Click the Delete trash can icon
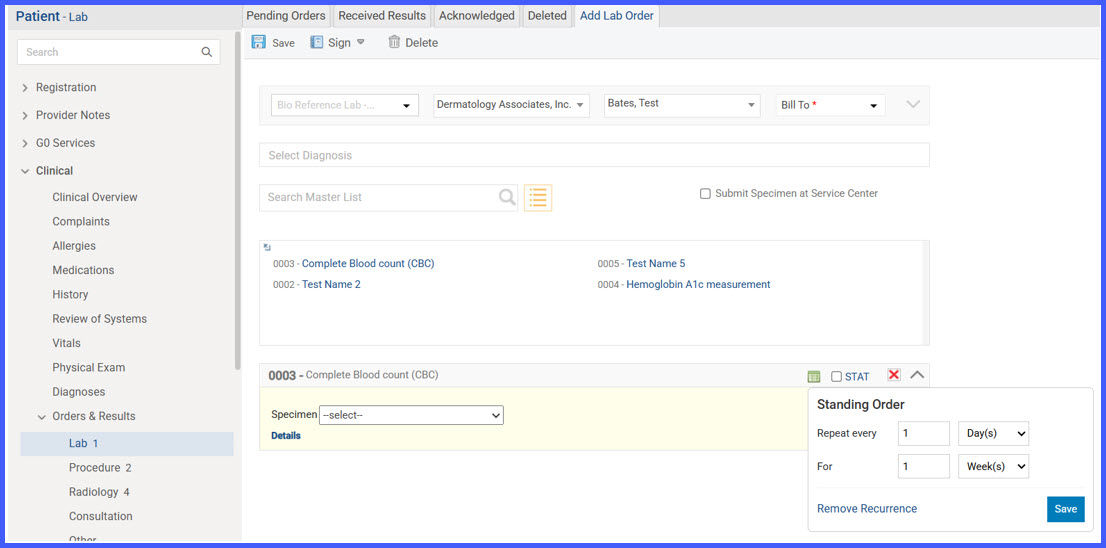 394,42
